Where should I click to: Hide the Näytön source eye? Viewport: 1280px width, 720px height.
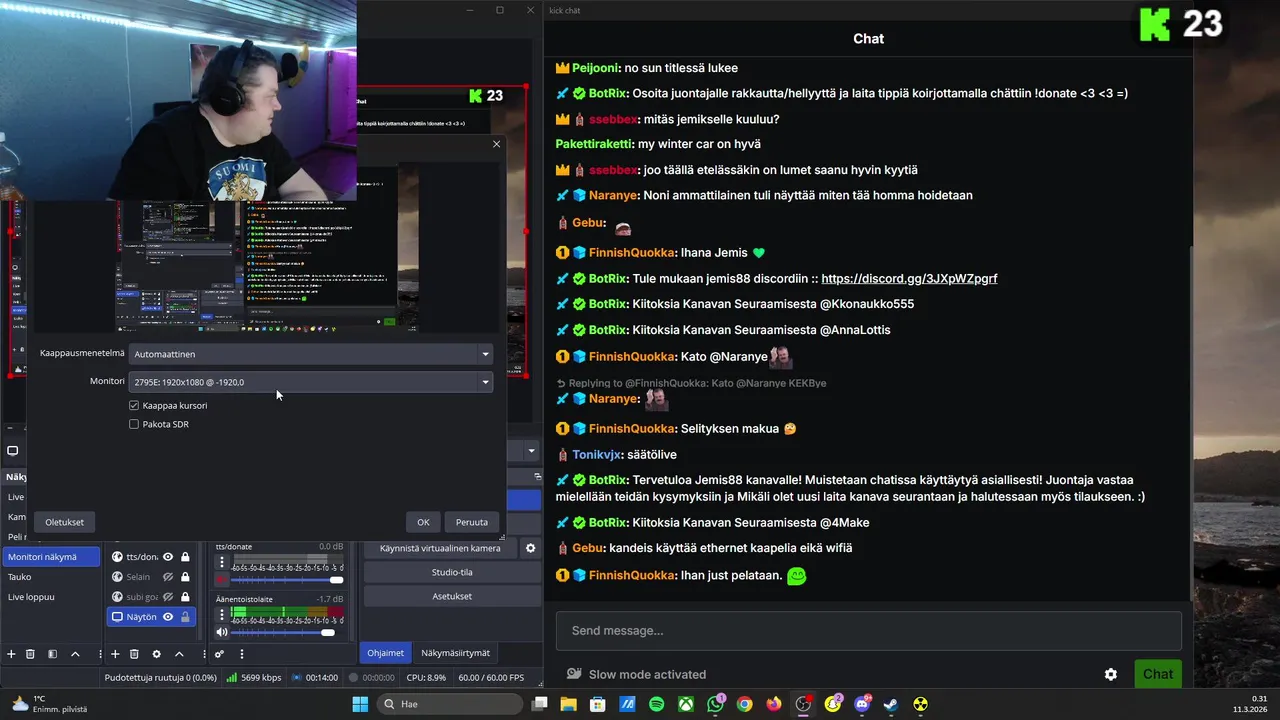tap(168, 617)
